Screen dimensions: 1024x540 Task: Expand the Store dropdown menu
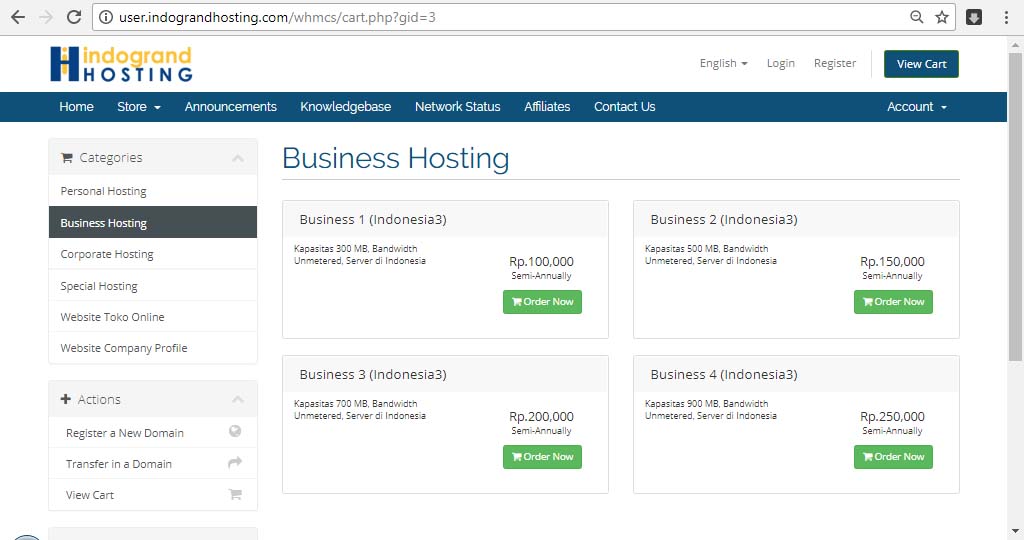(138, 107)
